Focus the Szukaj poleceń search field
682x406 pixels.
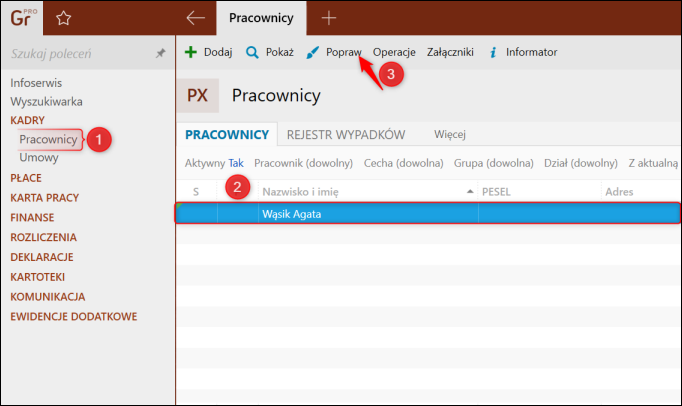[x=80, y=54]
